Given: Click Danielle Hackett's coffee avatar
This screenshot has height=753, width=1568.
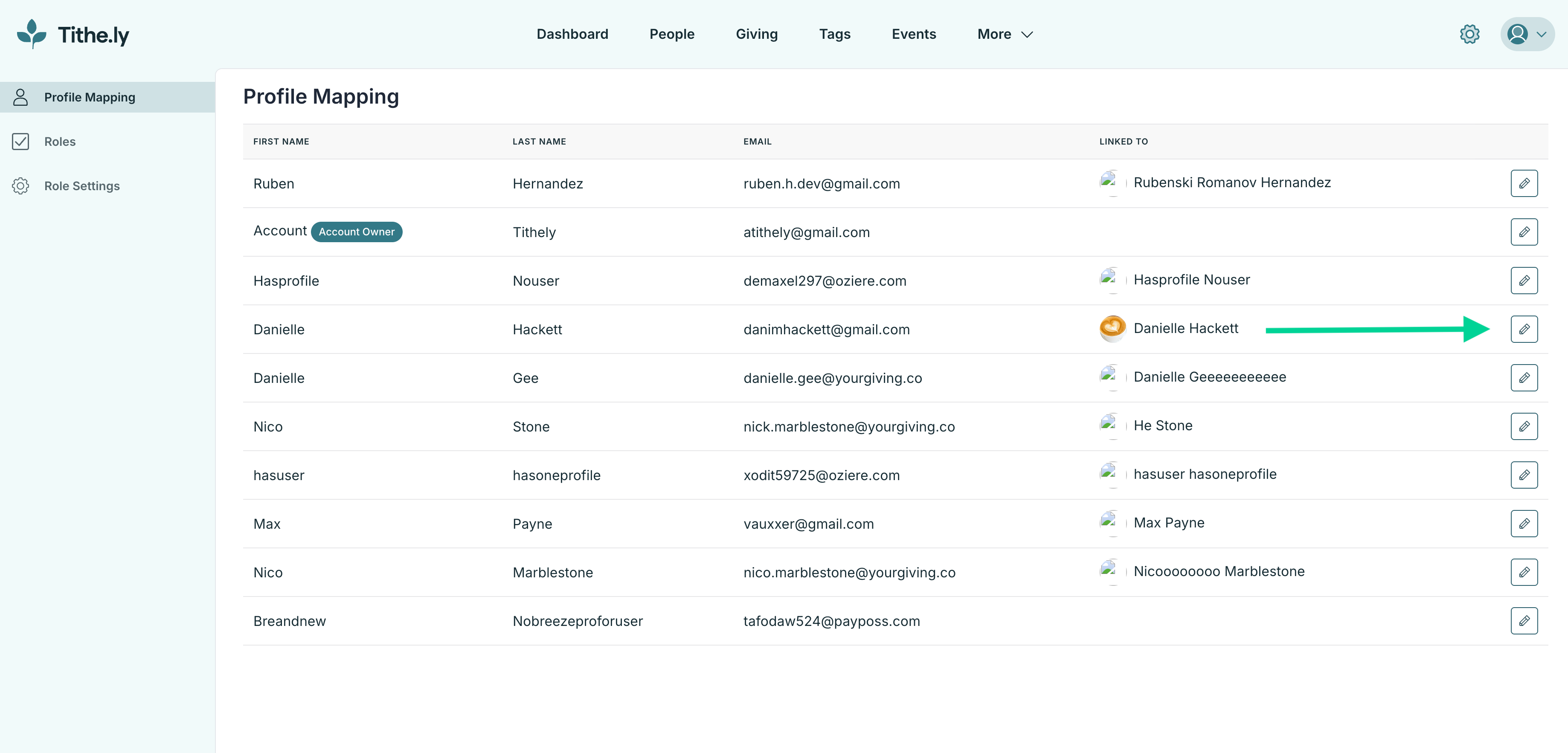Looking at the screenshot, I should [1112, 328].
